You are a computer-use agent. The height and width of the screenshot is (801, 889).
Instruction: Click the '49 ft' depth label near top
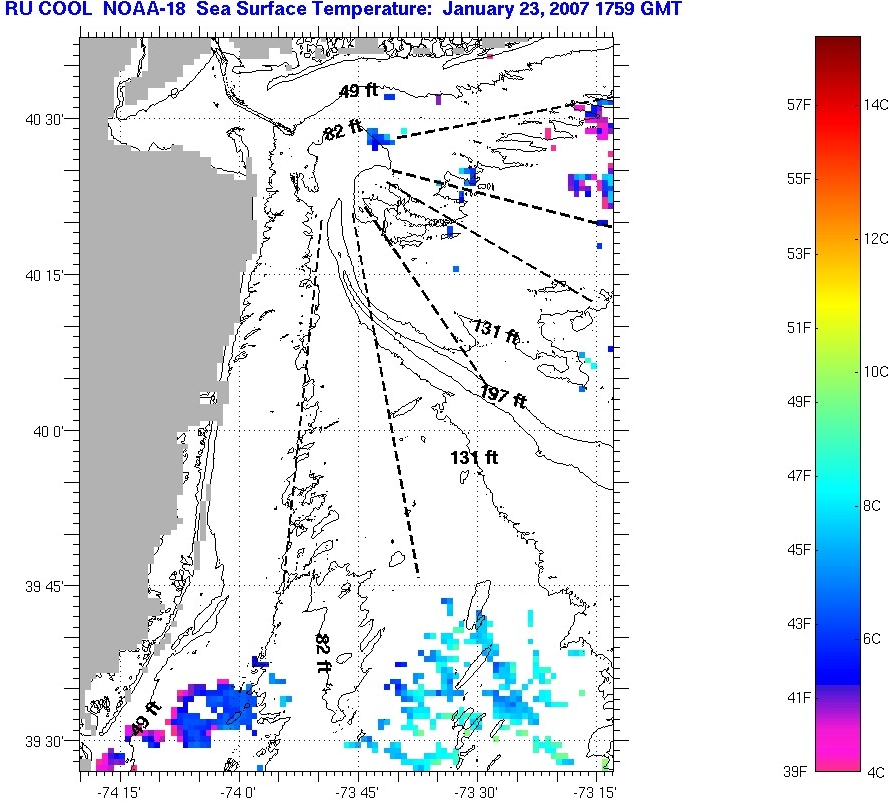359,90
